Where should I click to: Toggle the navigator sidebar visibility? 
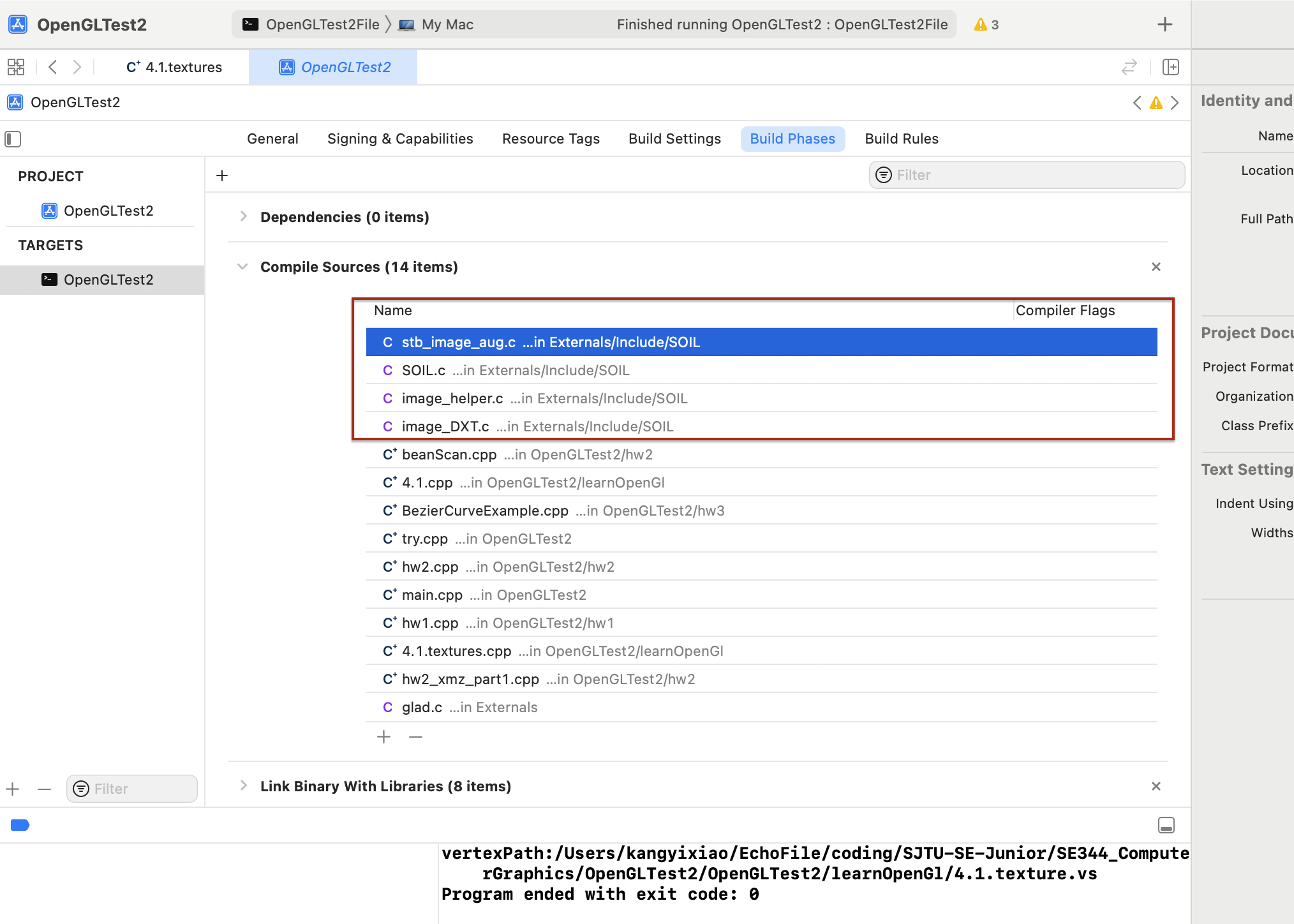point(13,138)
